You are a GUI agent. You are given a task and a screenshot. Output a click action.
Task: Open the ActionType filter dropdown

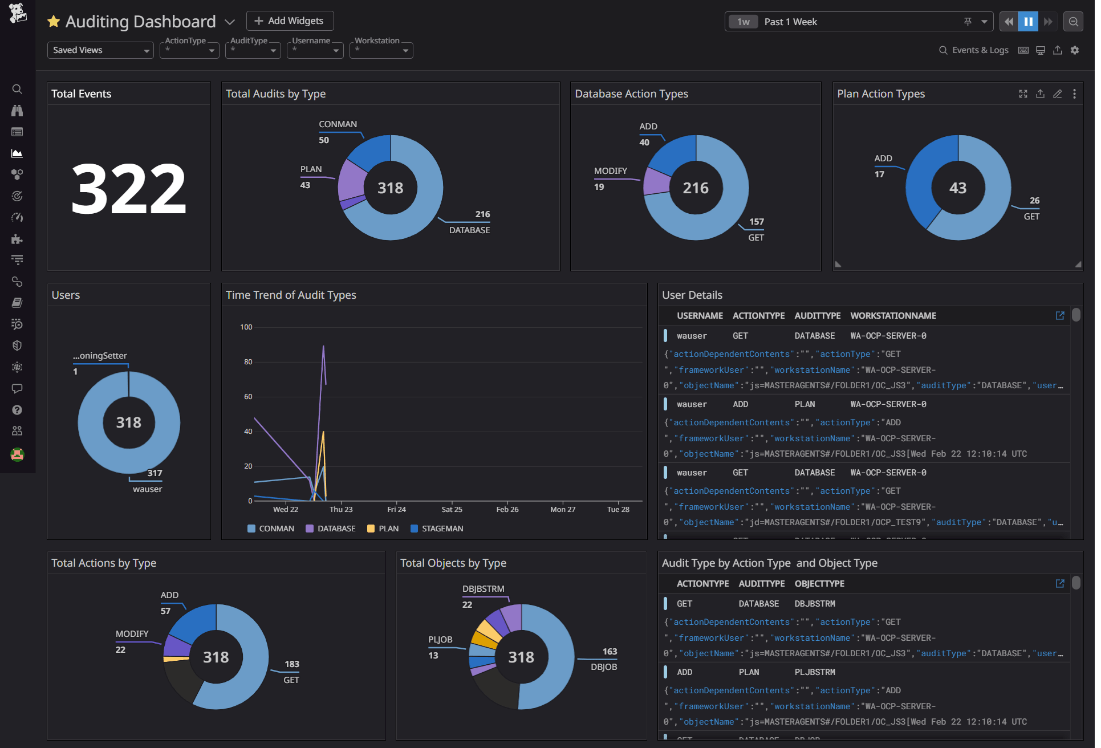(190, 49)
